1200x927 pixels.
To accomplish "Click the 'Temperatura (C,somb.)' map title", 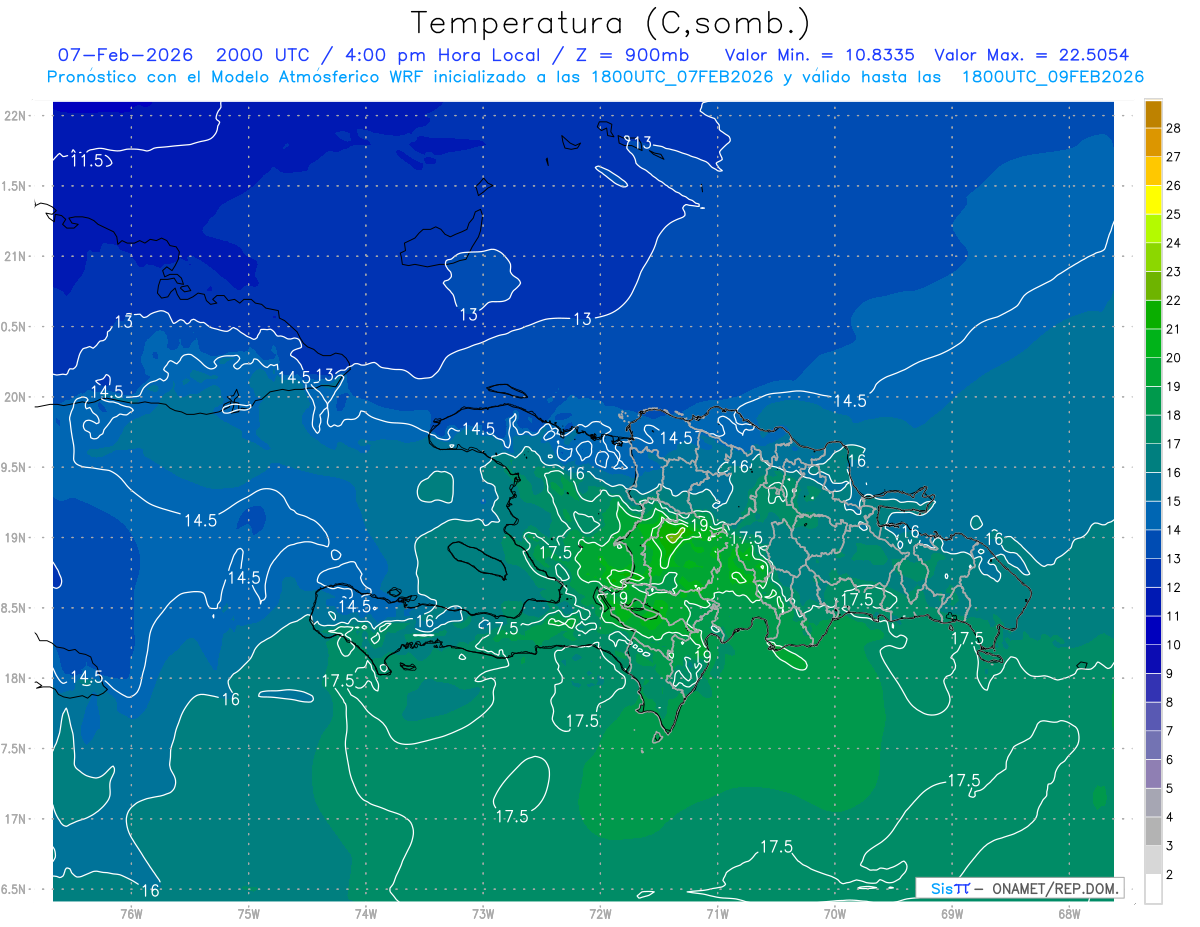I will pyautogui.click(x=610, y=22).
